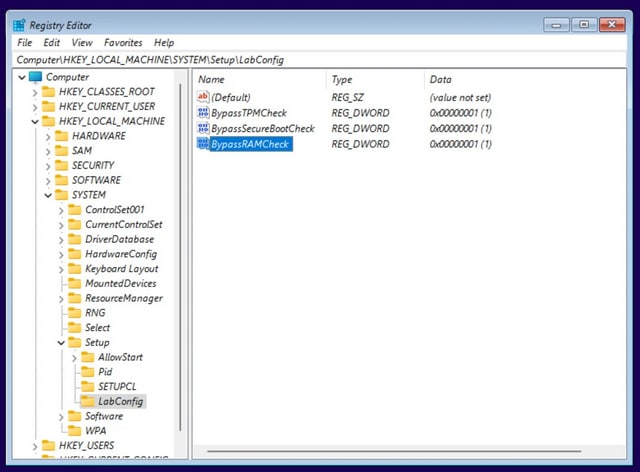Maximize the Registry Editor window
Image resolution: width=640 pixels, height=472 pixels.
pyautogui.click(x=584, y=24)
